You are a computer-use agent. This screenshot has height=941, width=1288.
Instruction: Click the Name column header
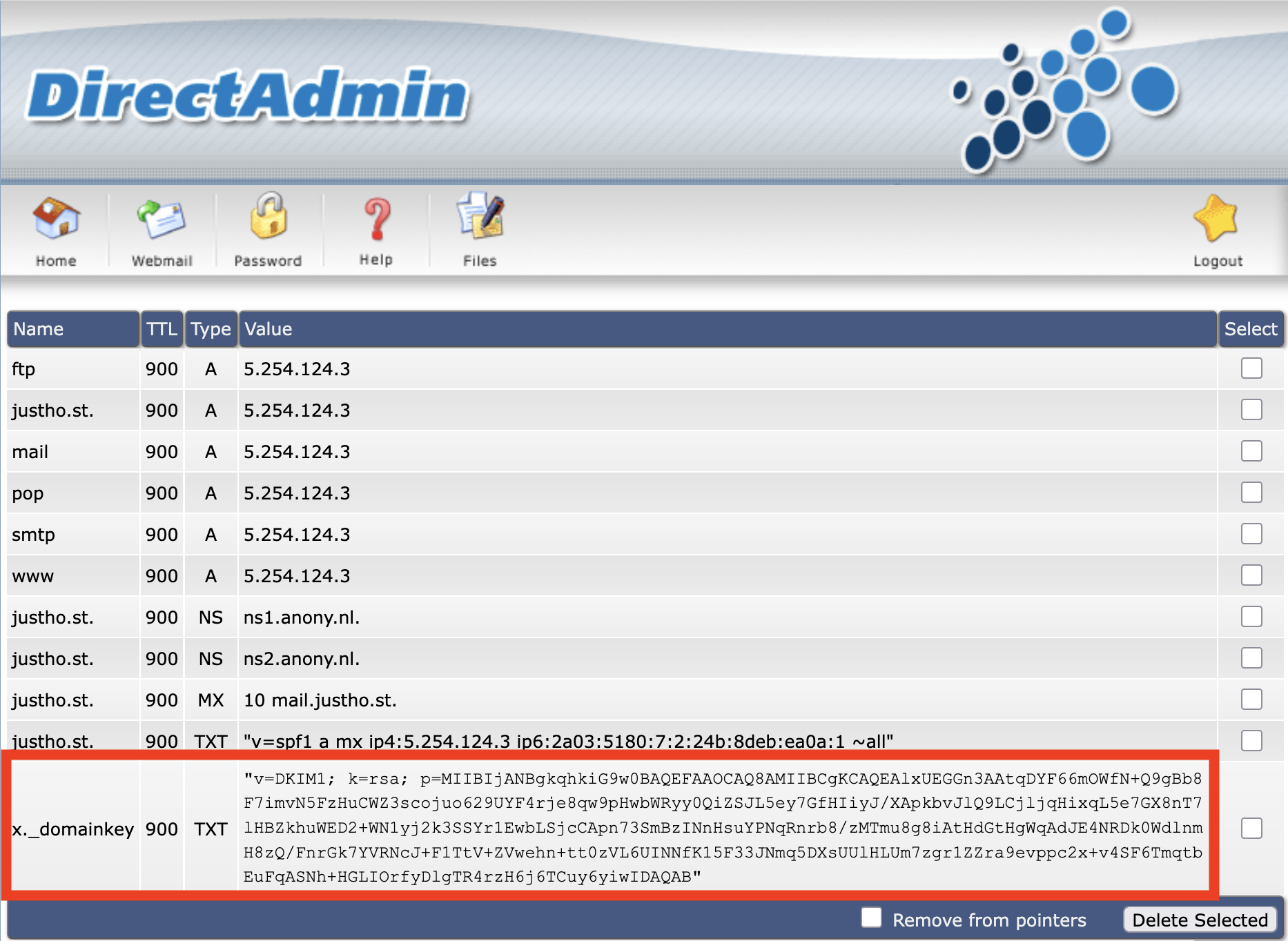(x=38, y=329)
